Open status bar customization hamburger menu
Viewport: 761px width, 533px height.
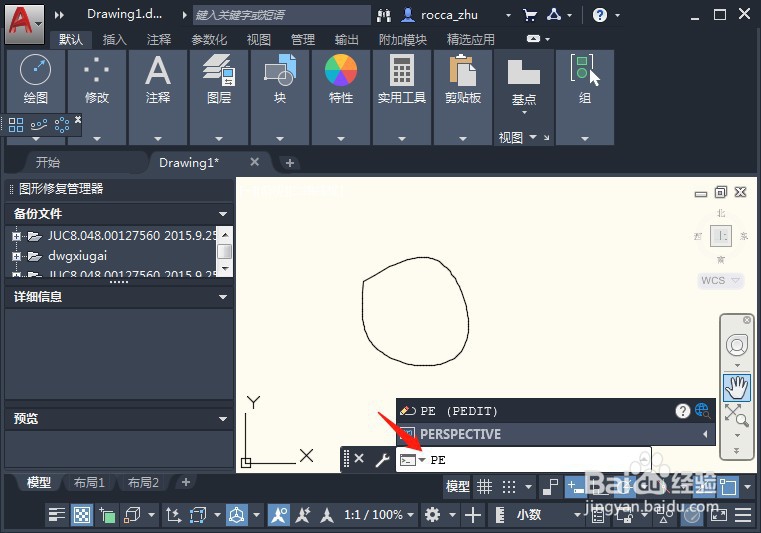coord(743,515)
